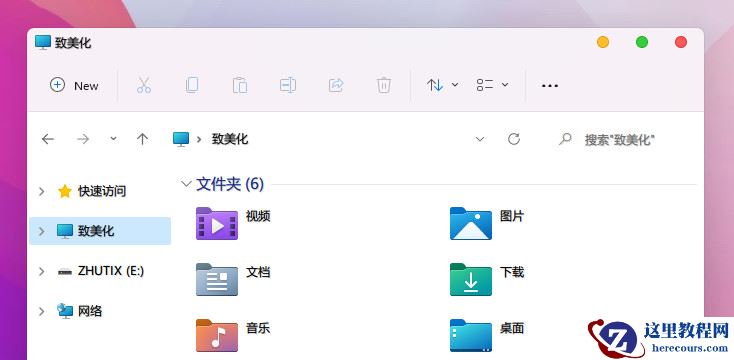Viewport: 734px width, 360px height.
Task: Select the 视频 folder icon
Action: point(217,223)
